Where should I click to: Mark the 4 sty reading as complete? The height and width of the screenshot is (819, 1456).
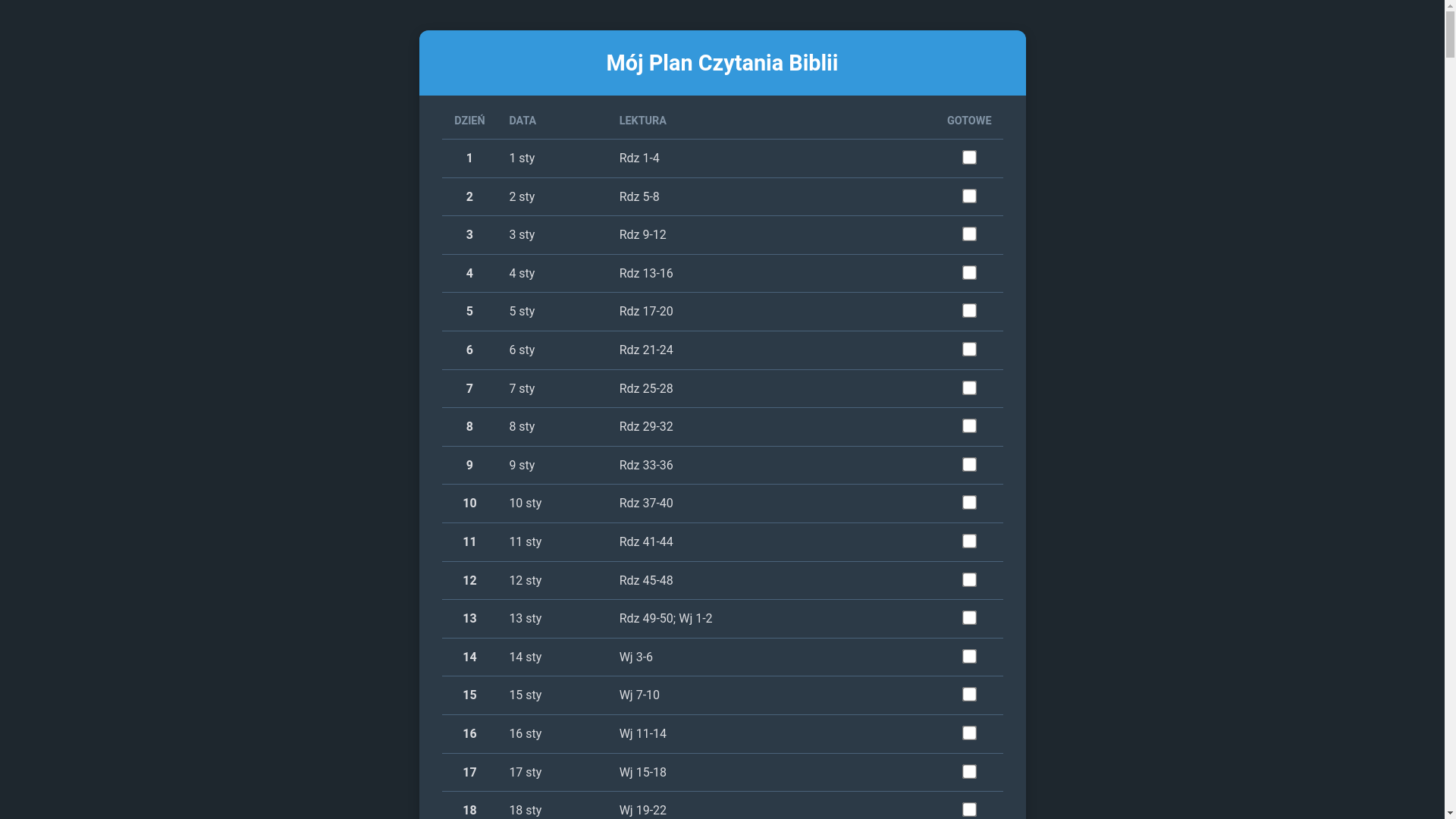(969, 273)
